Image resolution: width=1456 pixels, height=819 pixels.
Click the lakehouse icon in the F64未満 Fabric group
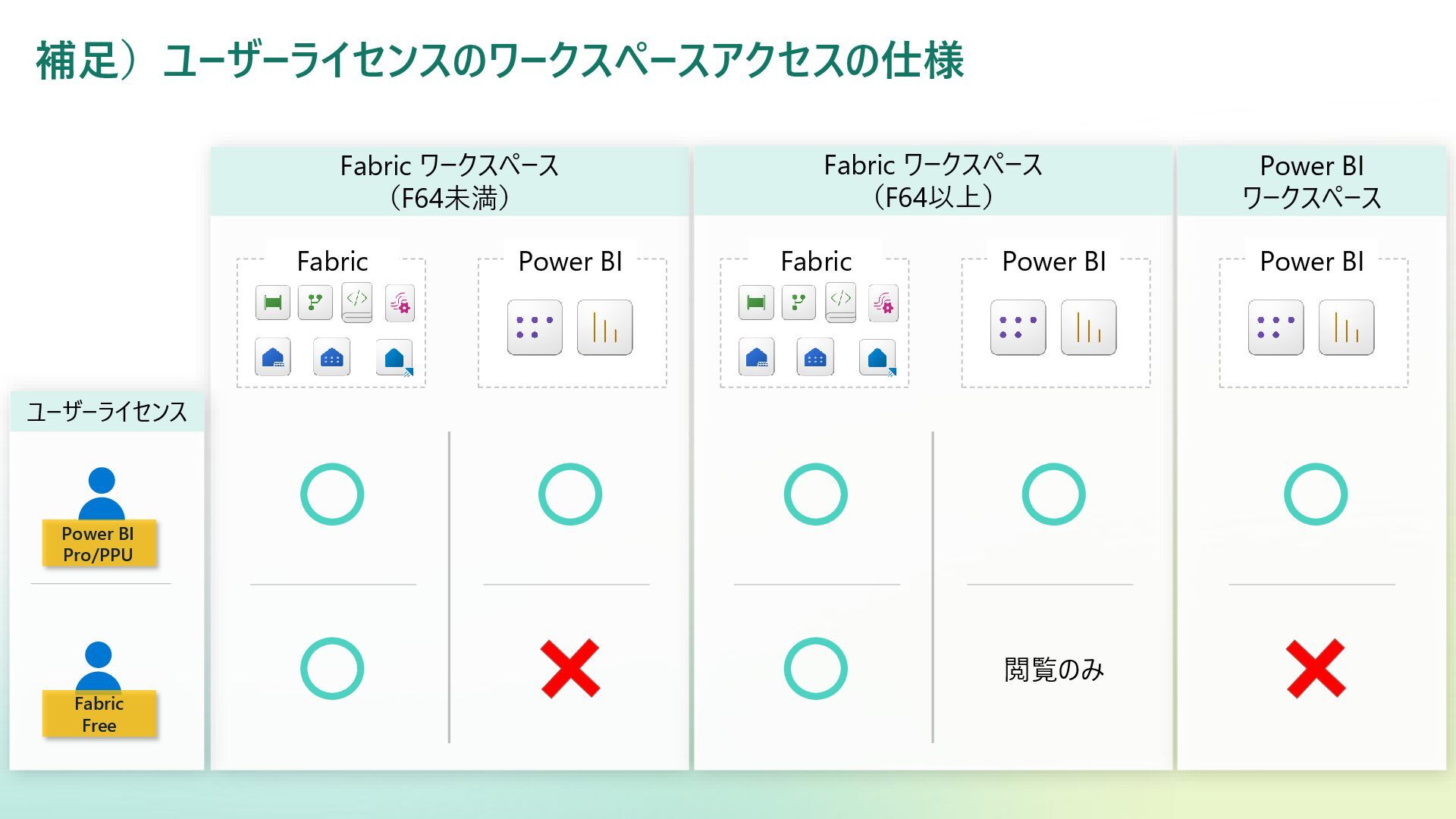click(272, 356)
